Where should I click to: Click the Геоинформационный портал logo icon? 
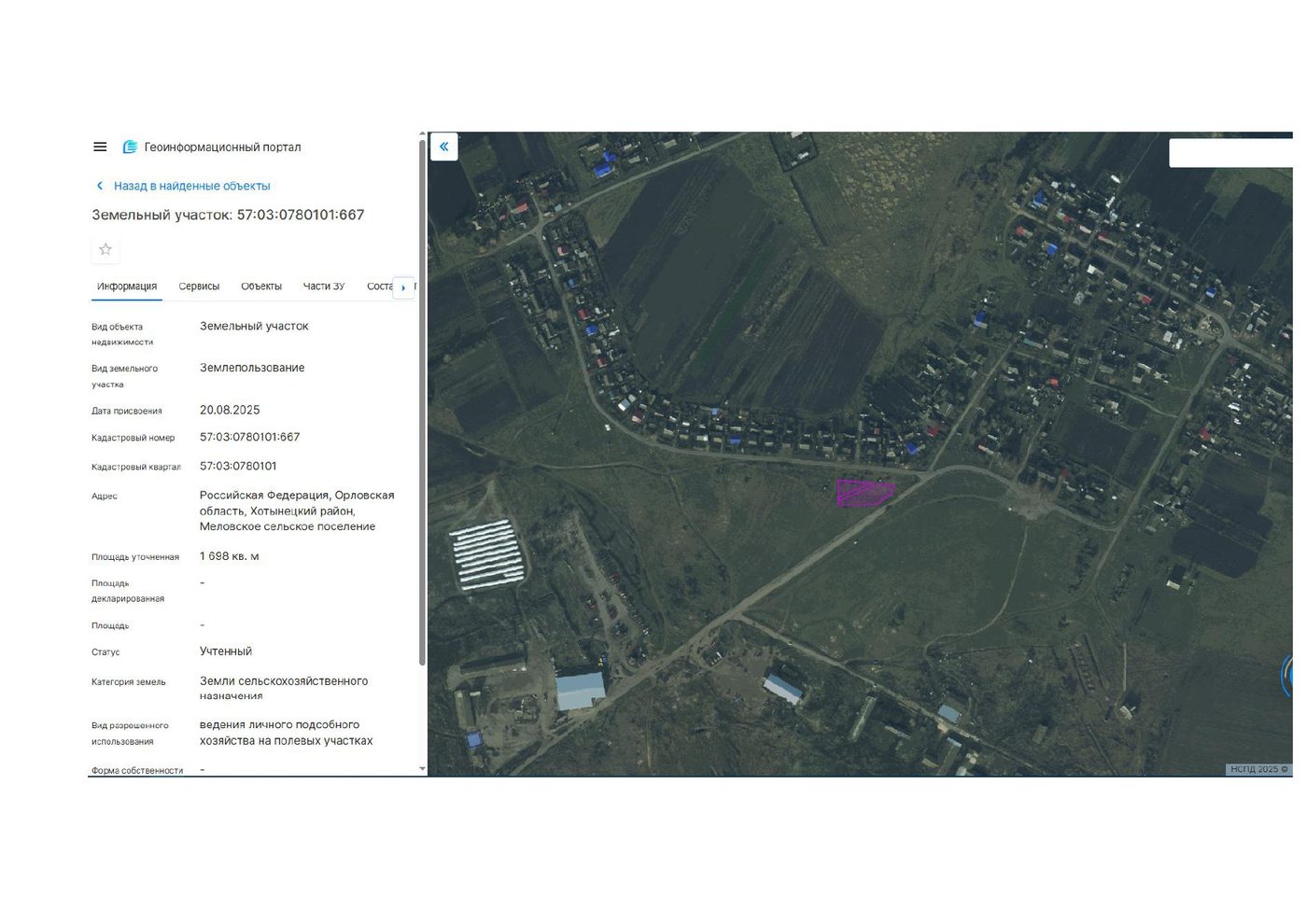coord(130,147)
